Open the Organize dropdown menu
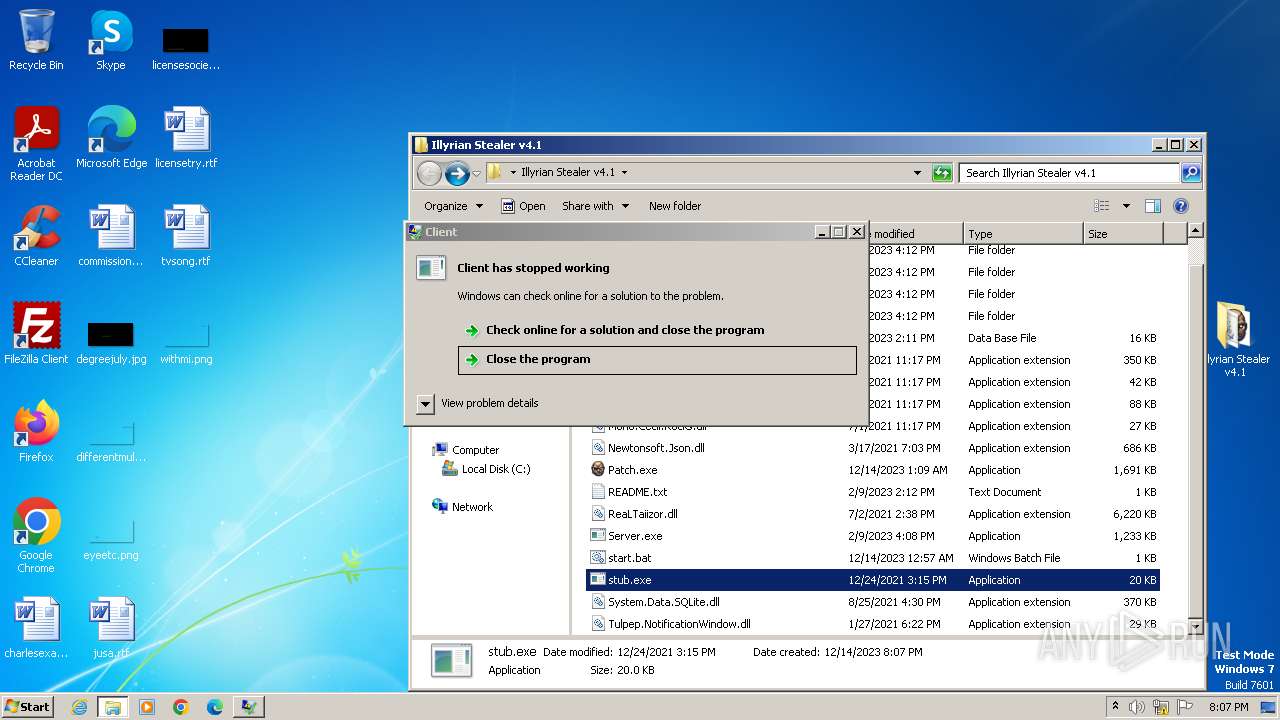Screen dimensions: 1280x720 [x=453, y=206]
